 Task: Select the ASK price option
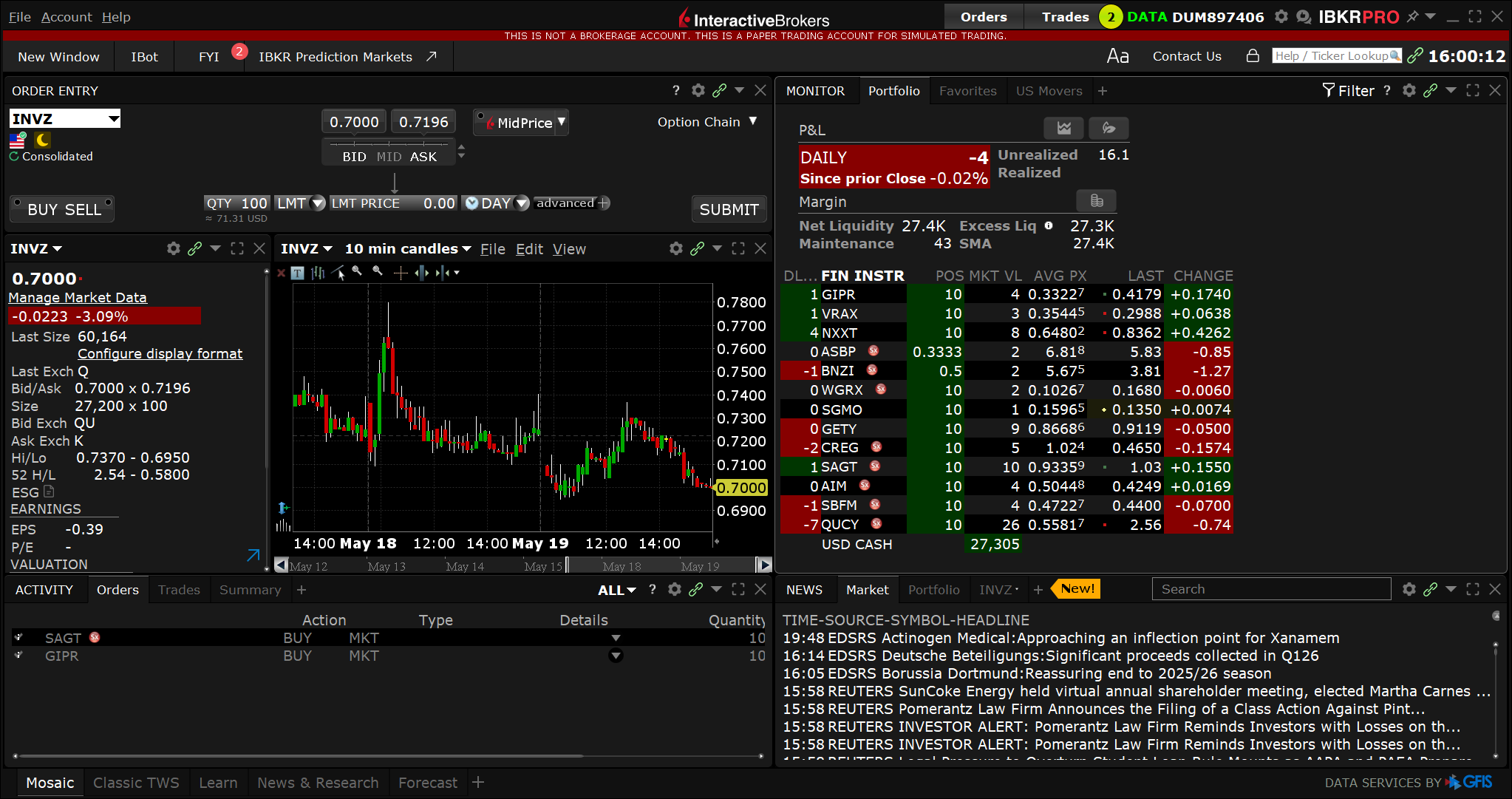423,157
